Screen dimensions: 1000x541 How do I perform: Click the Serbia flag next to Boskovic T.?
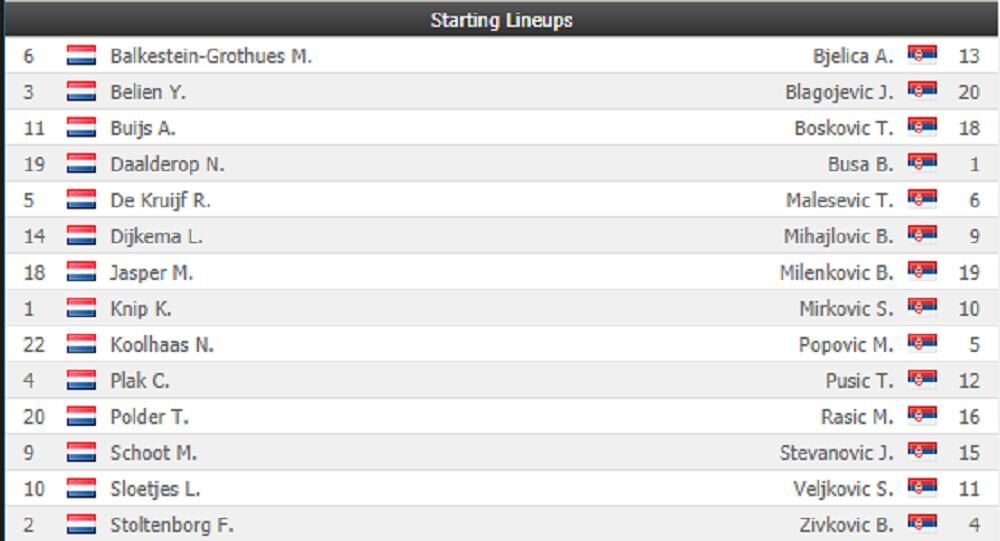pos(922,128)
